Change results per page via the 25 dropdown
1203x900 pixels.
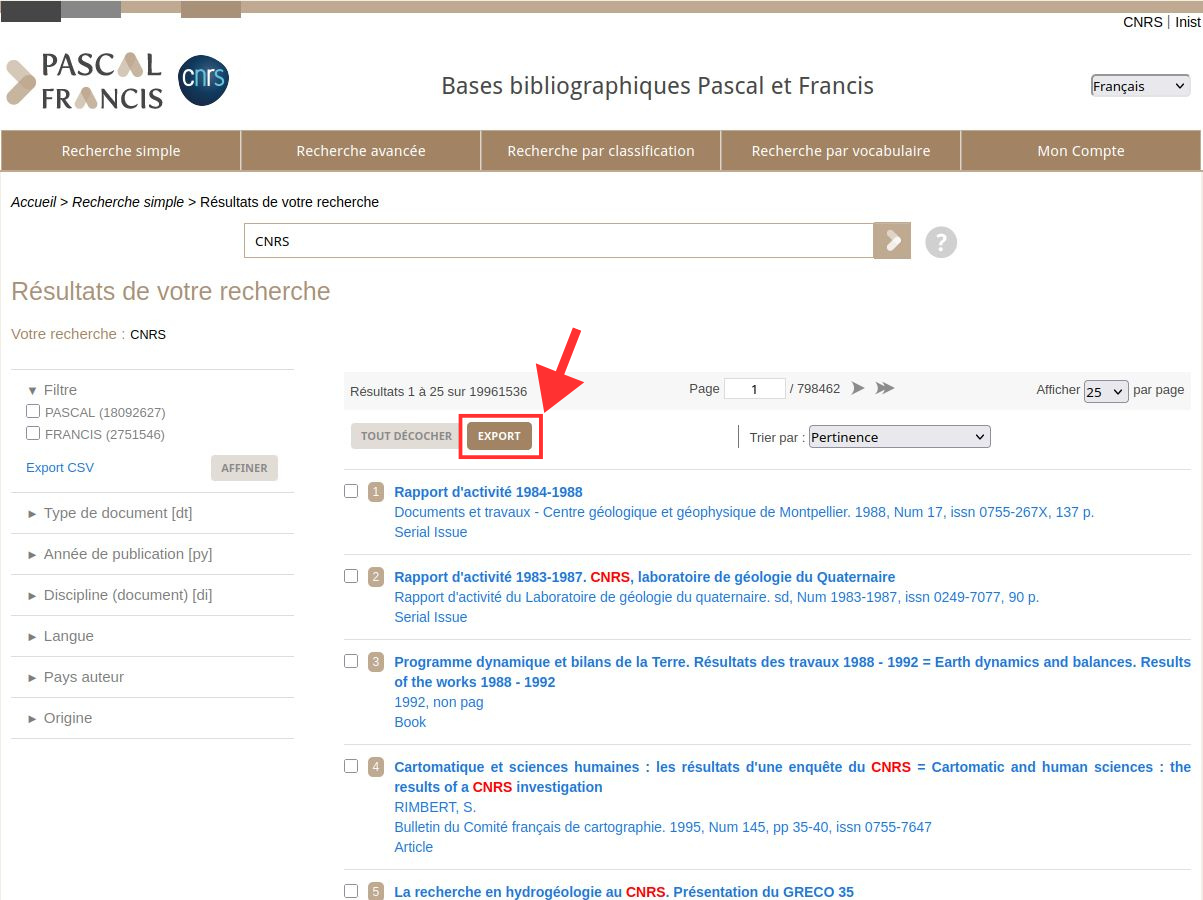click(1106, 391)
